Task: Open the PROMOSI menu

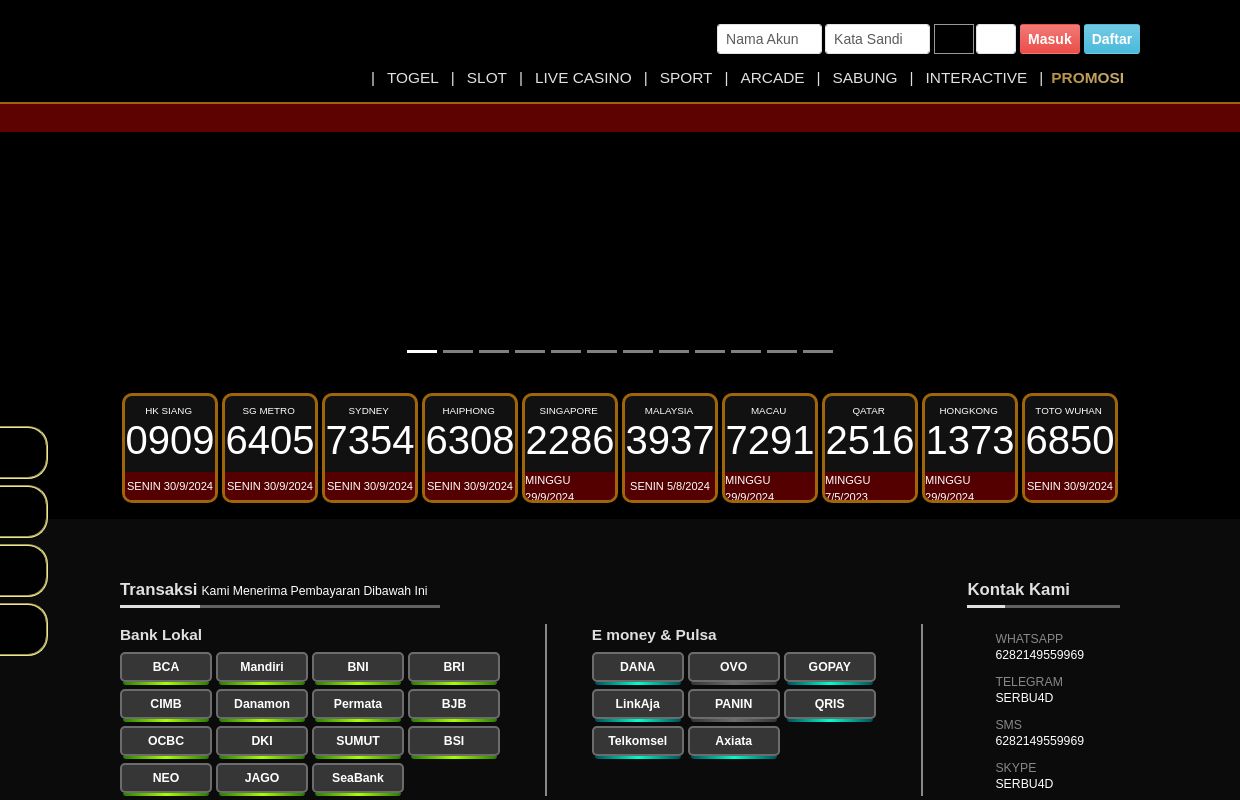Action: tap(1088, 77)
